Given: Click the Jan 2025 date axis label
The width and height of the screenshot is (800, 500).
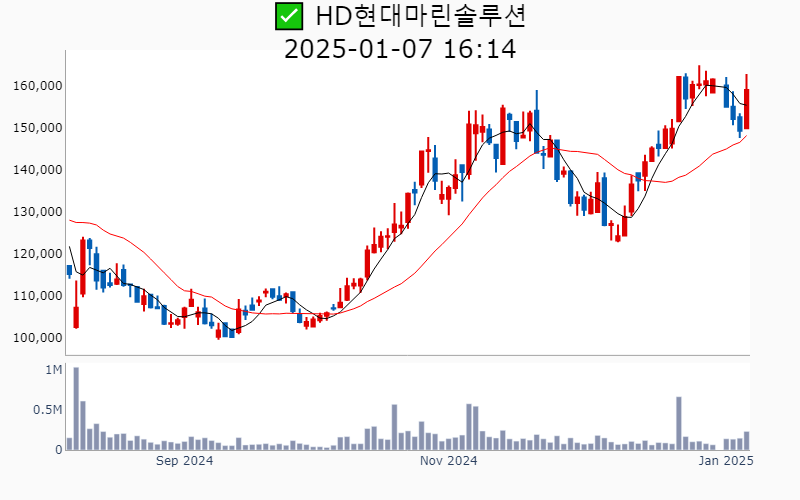Looking at the screenshot, I should [x=726, y=461].
